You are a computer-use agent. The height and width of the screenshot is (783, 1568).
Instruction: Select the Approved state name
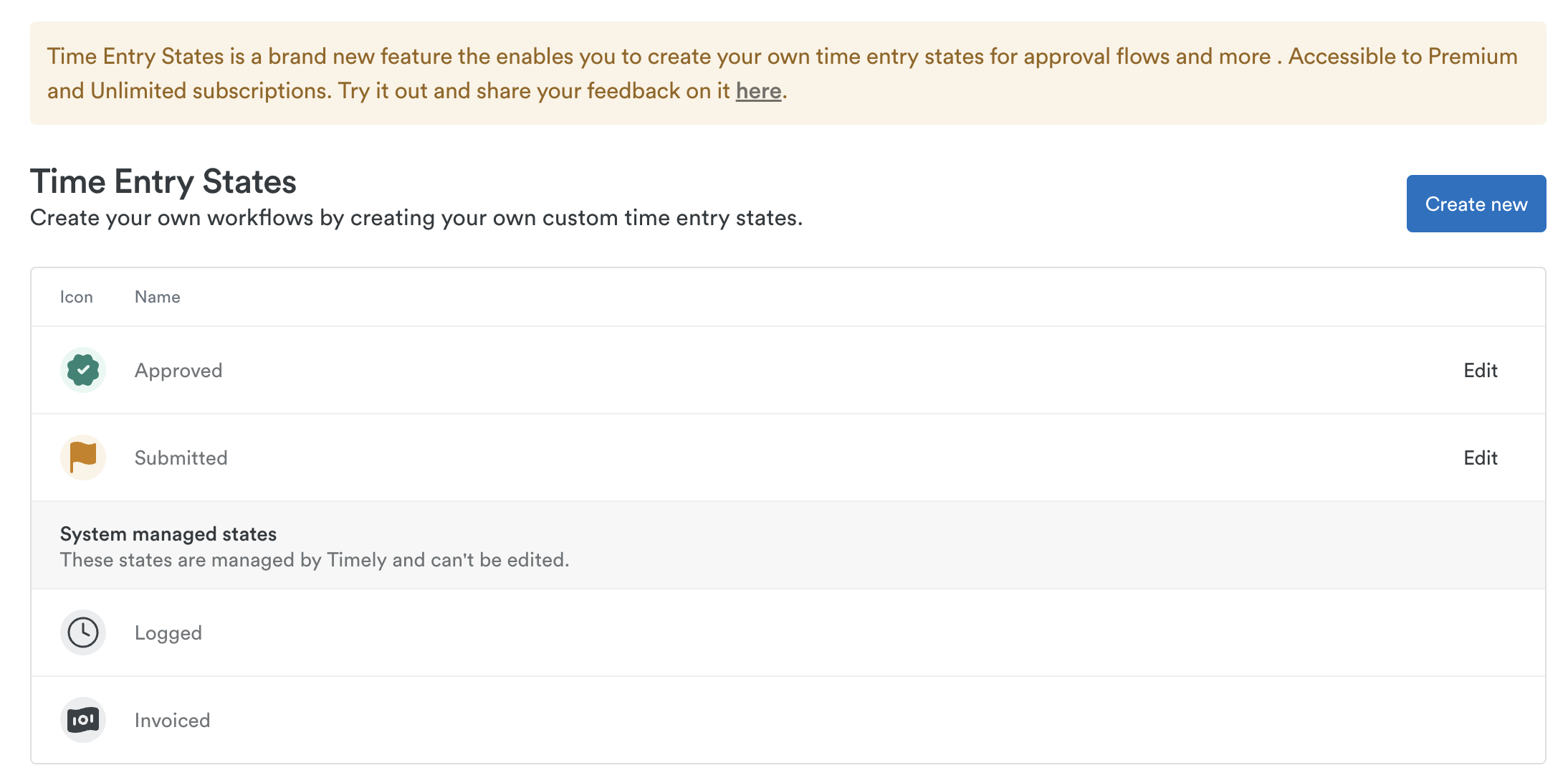click(x=178, y=371)
